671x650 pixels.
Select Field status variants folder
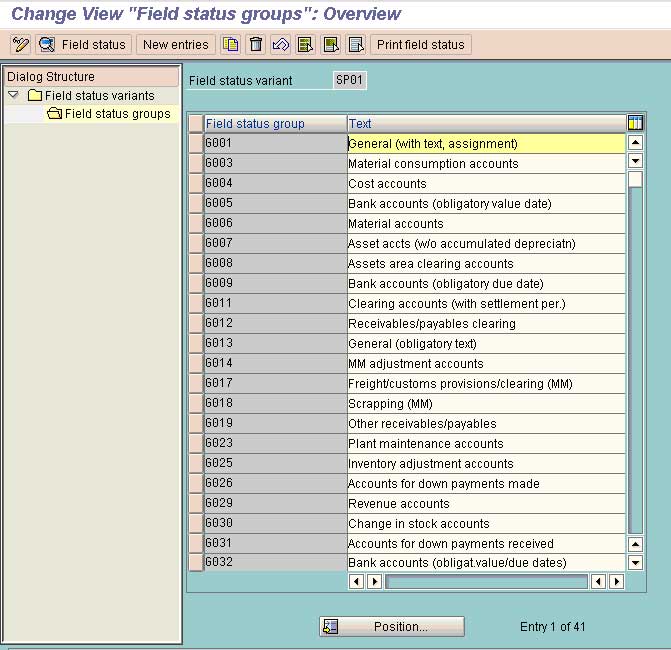(x=91, y=95)
